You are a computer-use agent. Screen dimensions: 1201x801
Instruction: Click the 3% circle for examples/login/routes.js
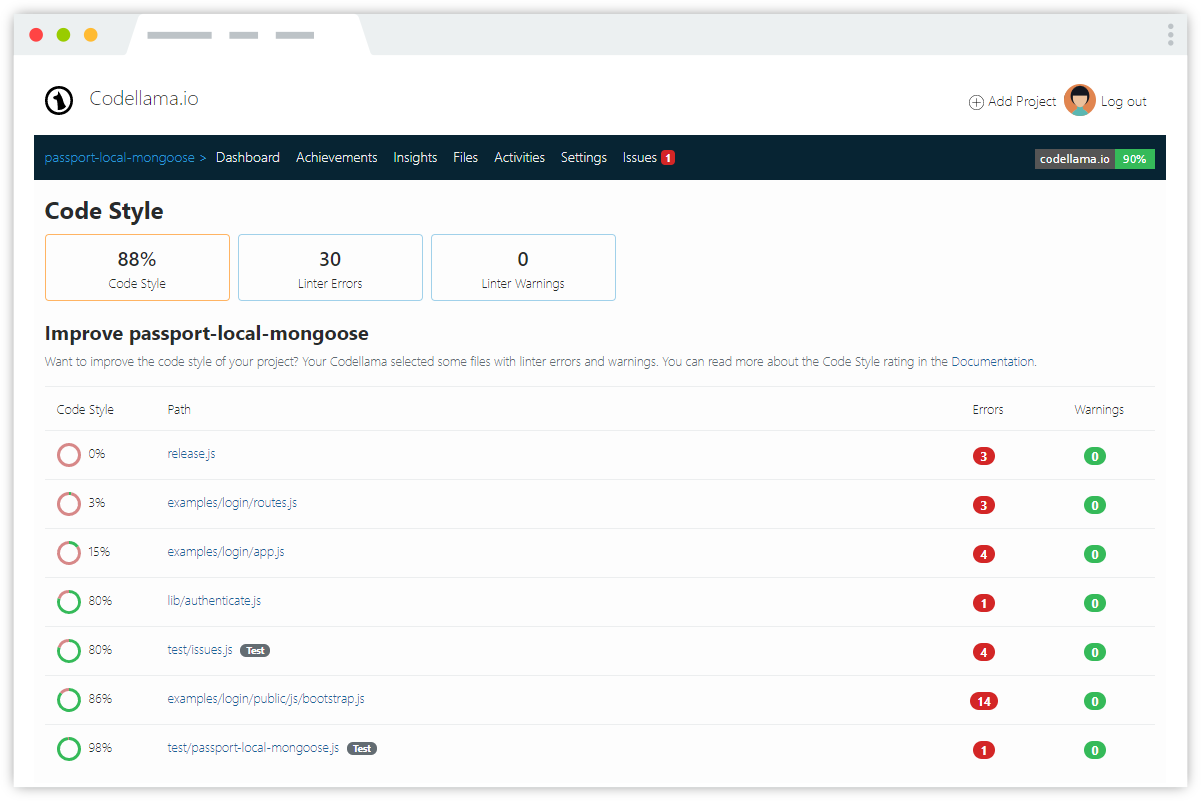tap(69, 504)
